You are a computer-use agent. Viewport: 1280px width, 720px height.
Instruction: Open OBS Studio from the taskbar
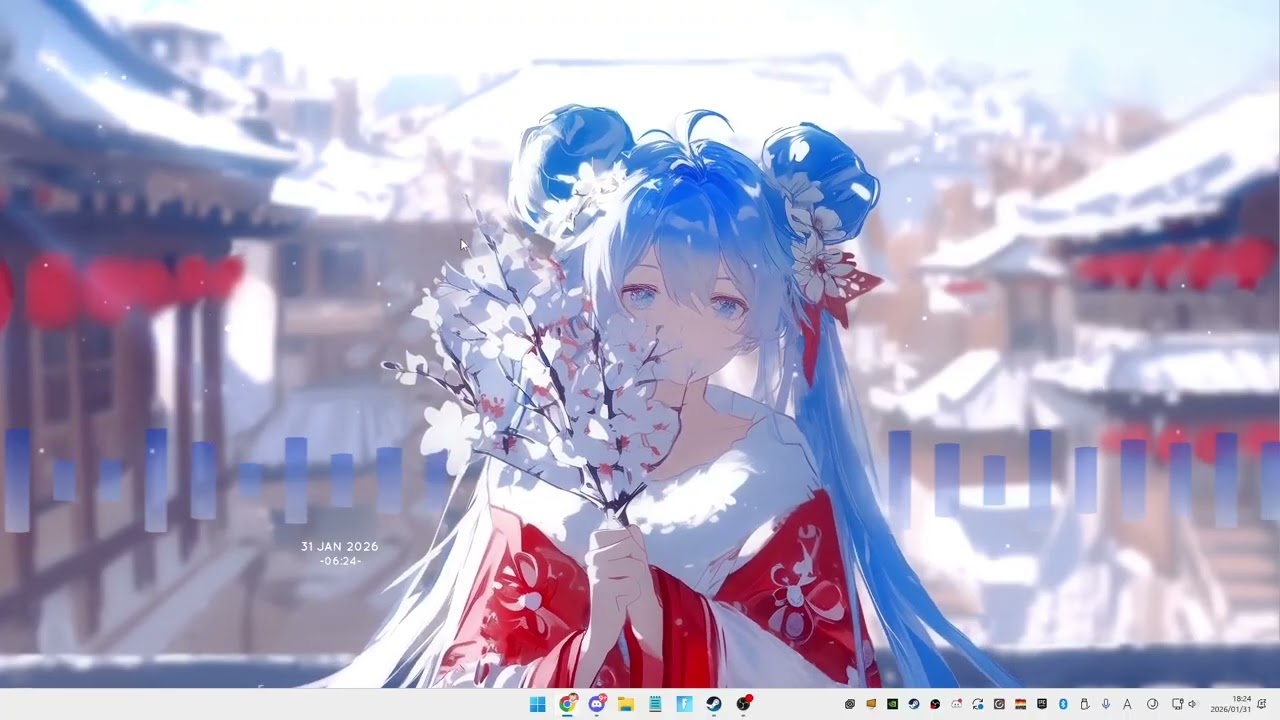743,704
